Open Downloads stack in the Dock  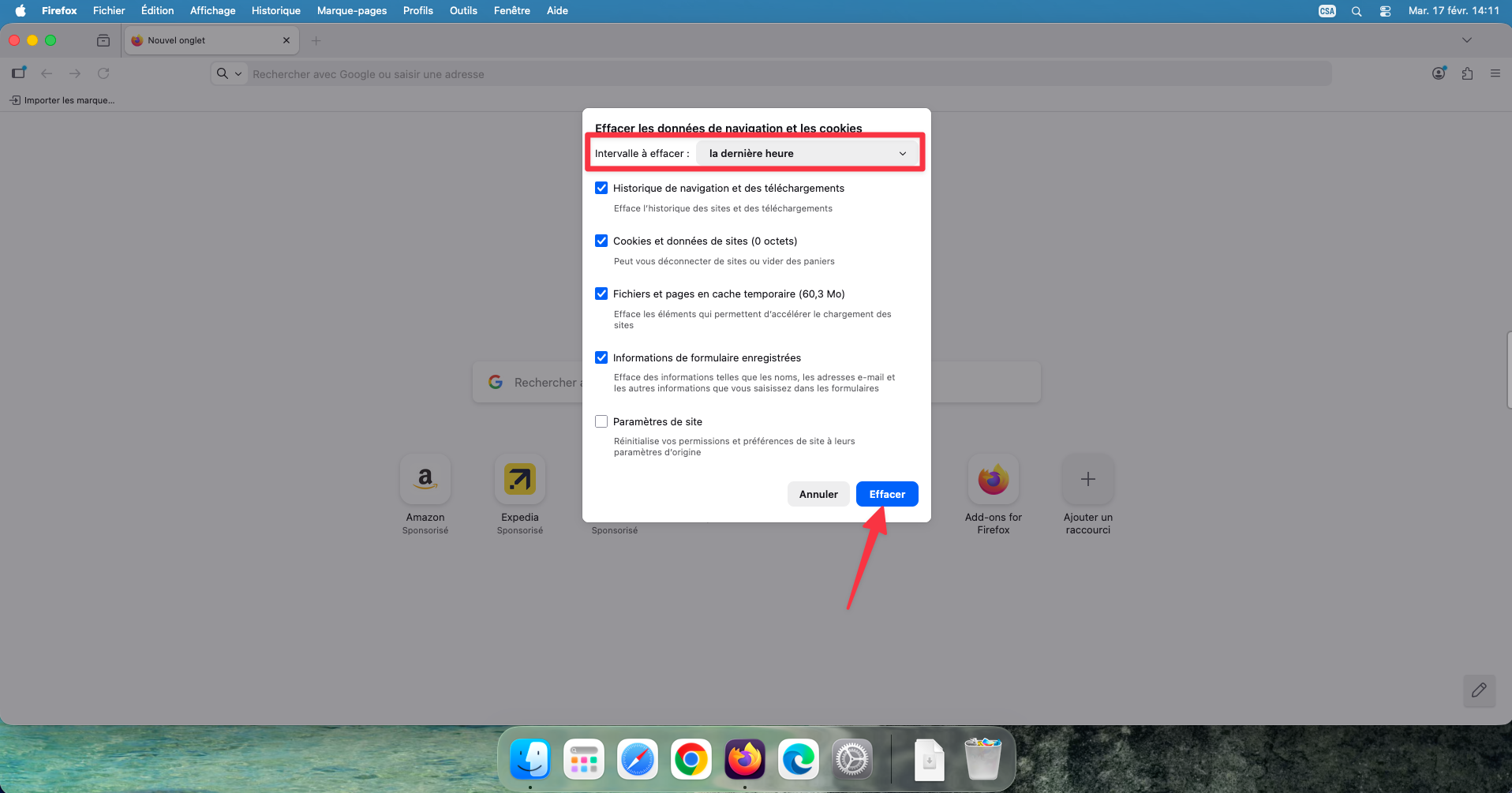[930, 760]
